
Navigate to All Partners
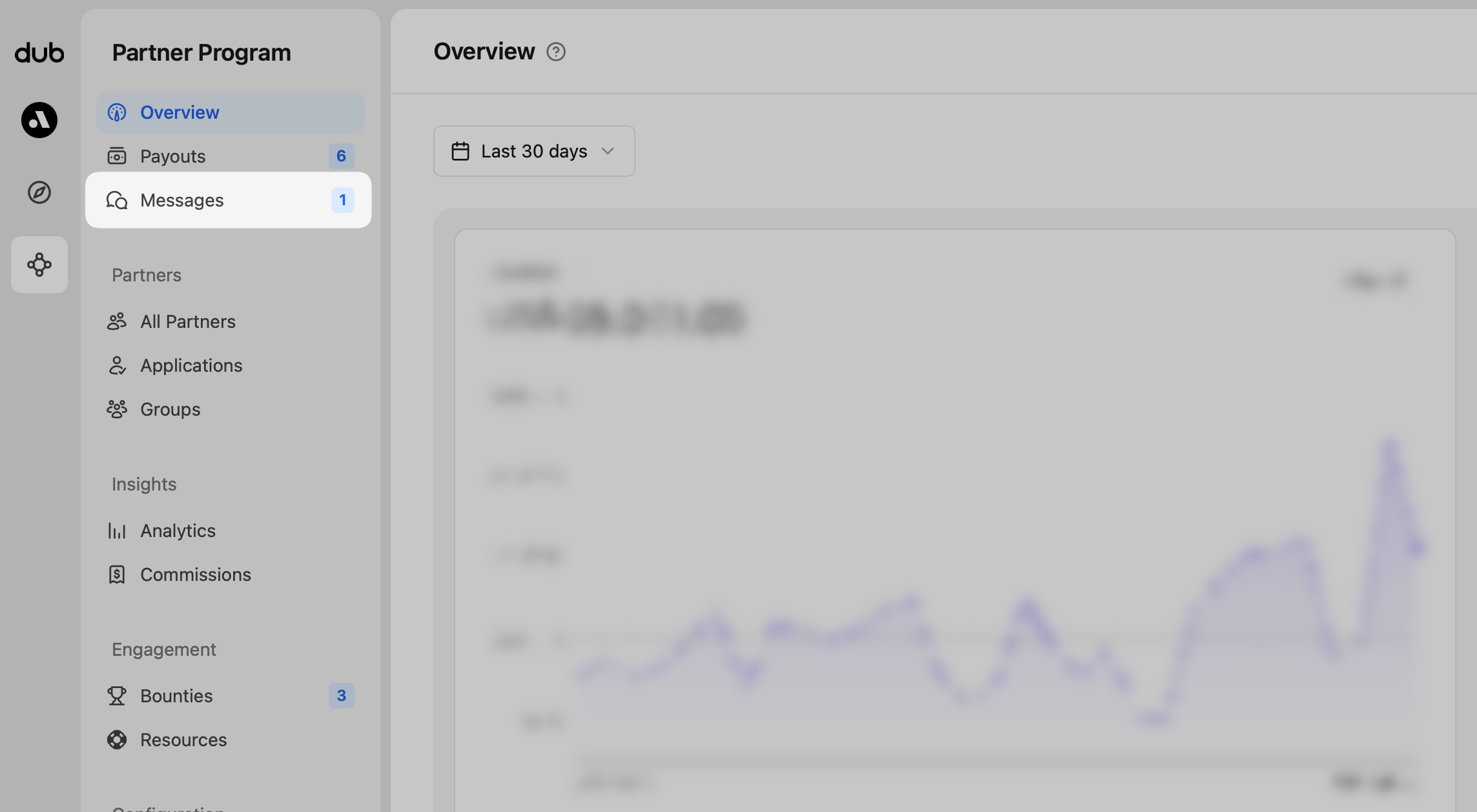coord(231,321)
